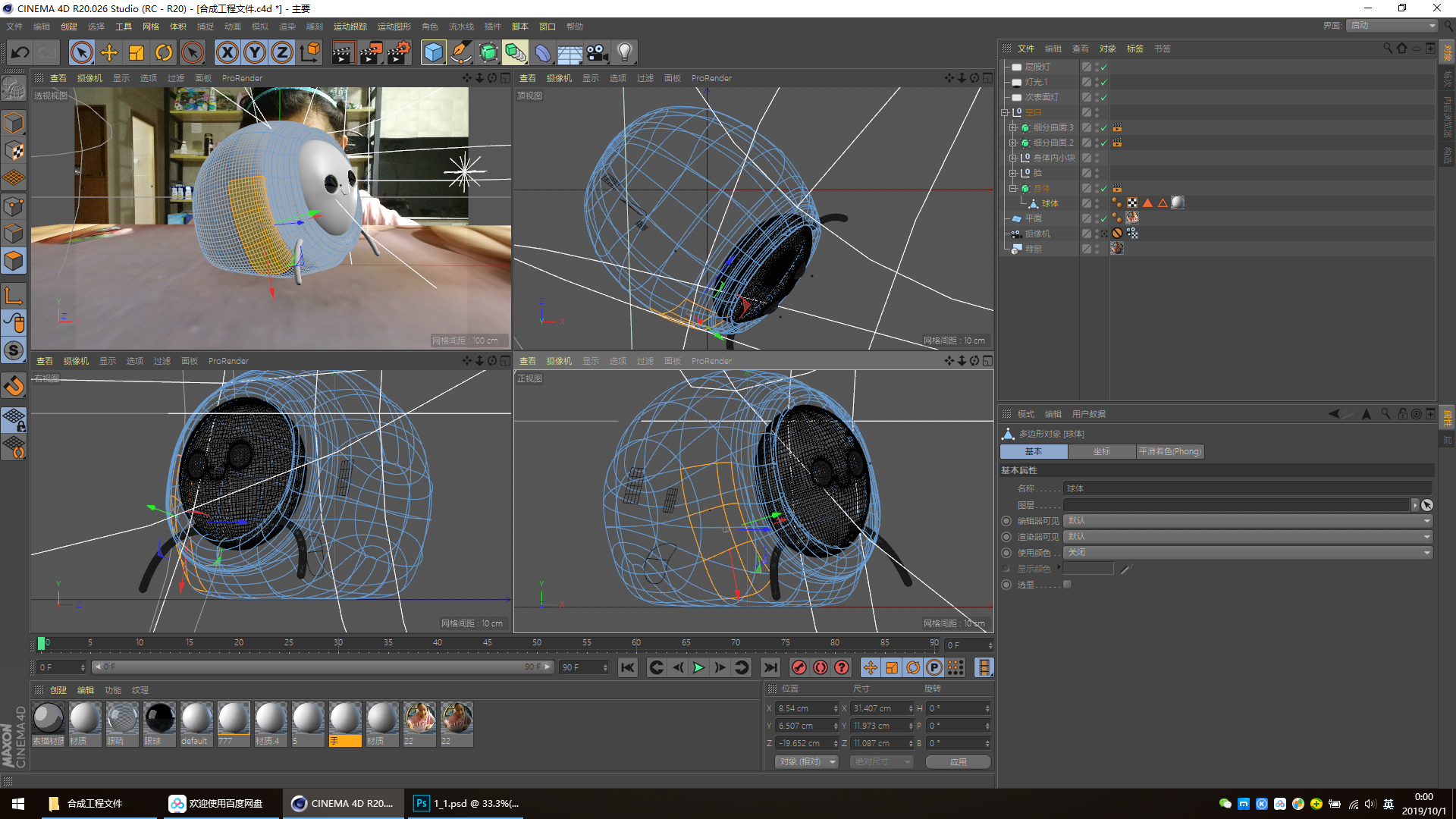Click the Snap S icon in left palette
The height and width of the screenshot is (819, 1456).
tap(14, 350)
